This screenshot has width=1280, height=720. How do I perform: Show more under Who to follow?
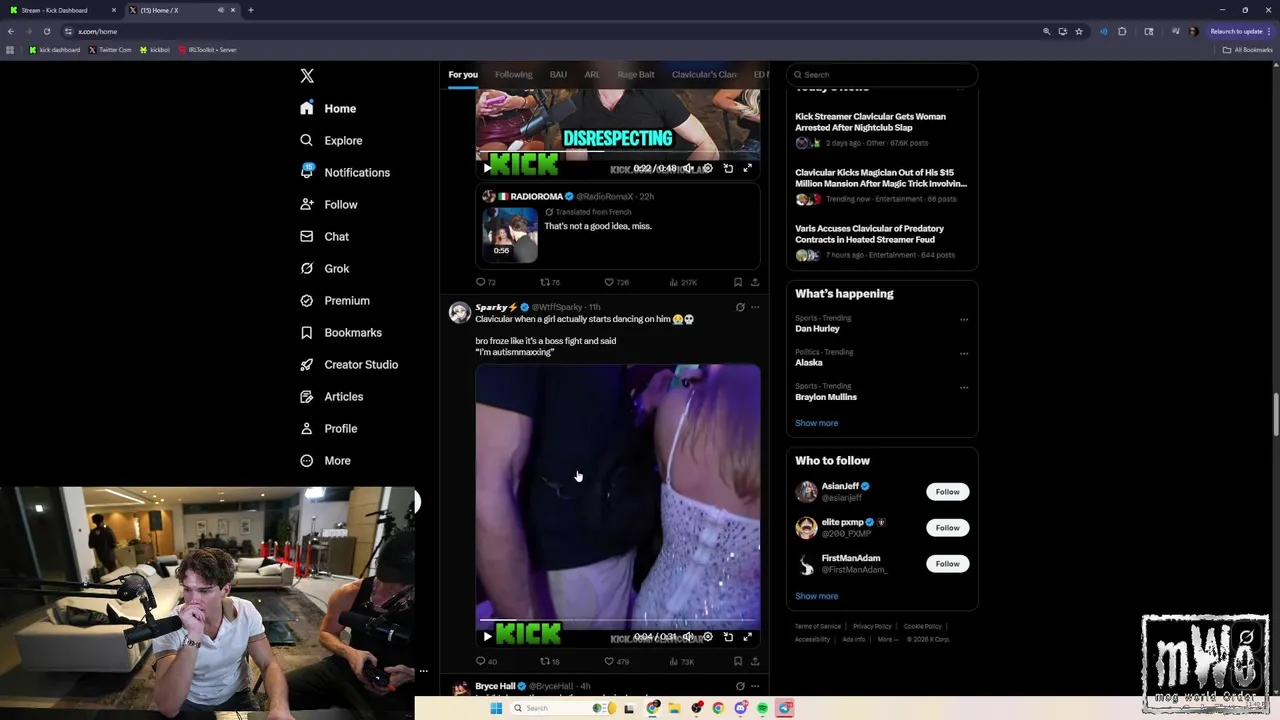click(x=817, y=596)
